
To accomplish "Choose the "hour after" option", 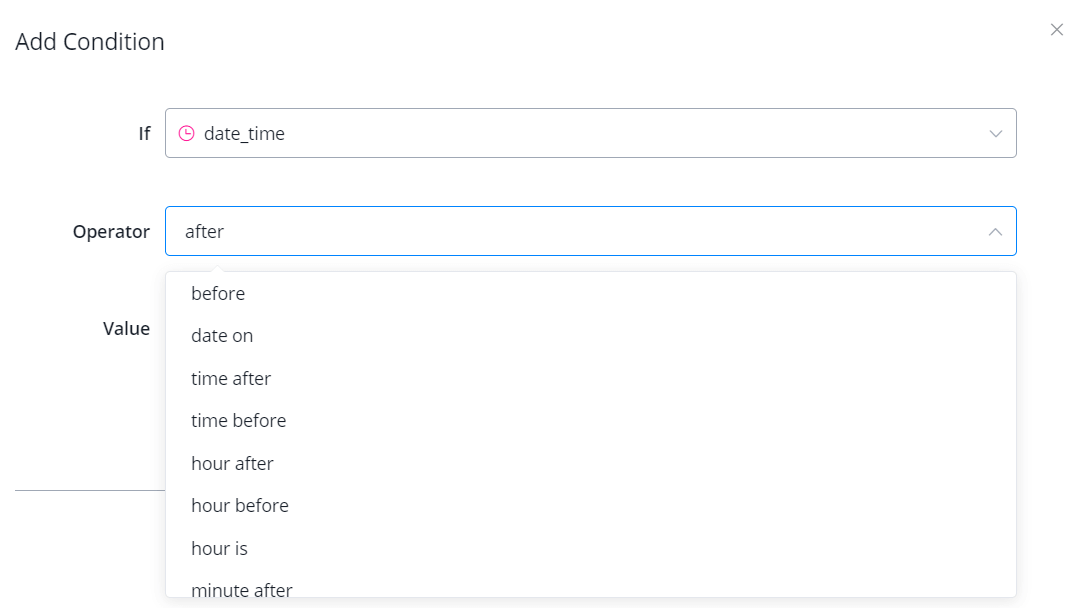I will click(x=232, y=463).
